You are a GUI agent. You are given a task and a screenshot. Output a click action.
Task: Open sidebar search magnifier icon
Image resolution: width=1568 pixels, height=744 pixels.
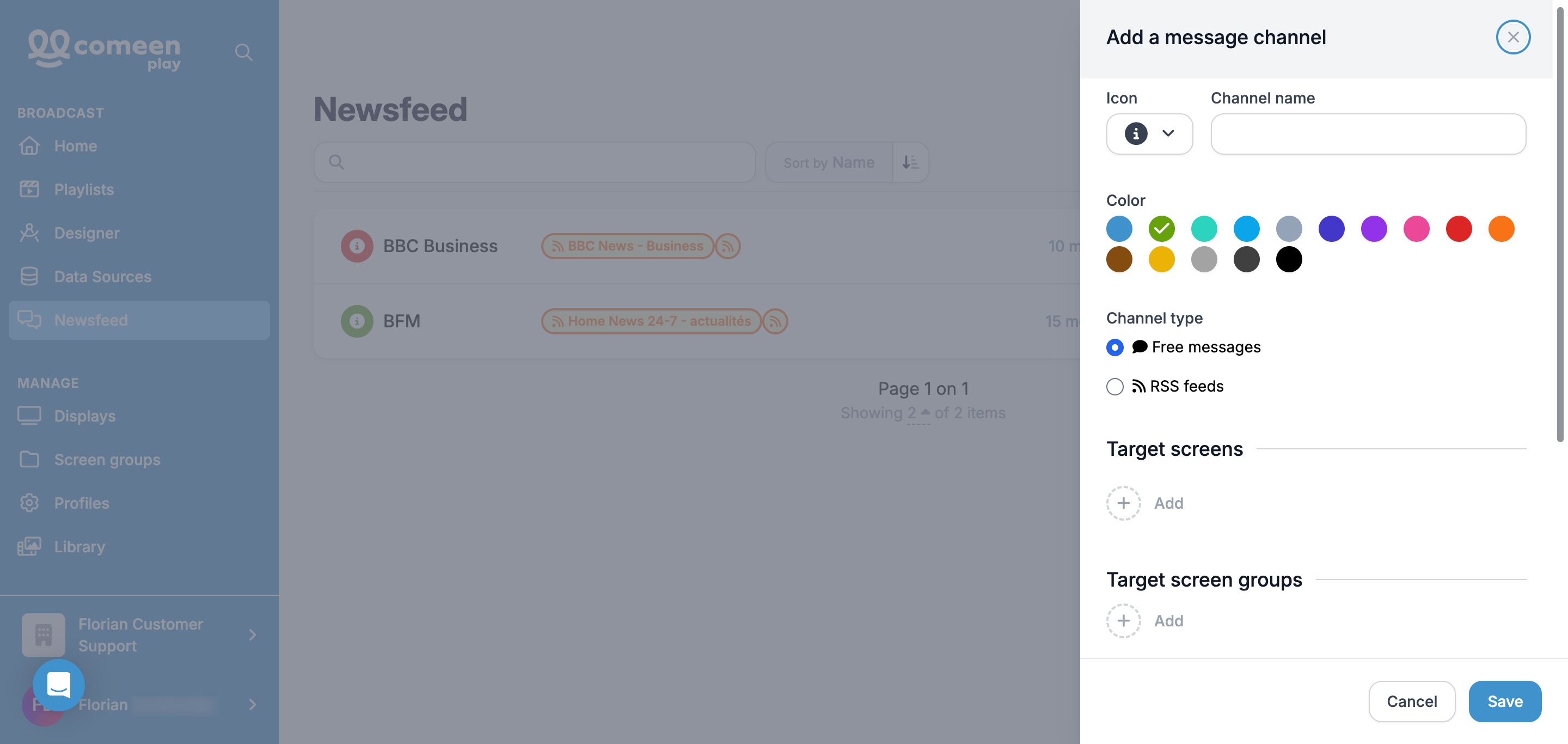[x=243, y=52]
